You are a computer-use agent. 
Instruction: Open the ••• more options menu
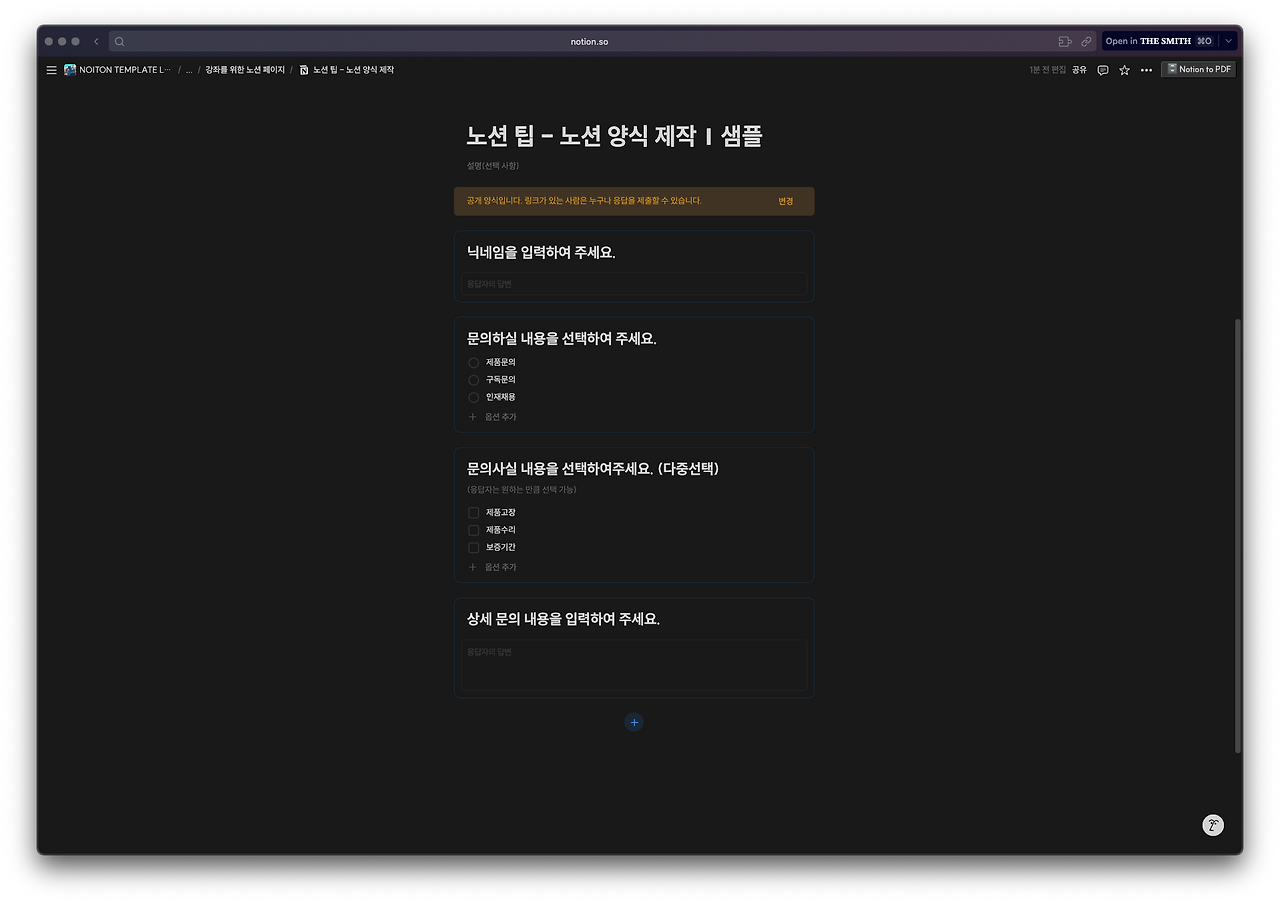[x=1145, y=70]
